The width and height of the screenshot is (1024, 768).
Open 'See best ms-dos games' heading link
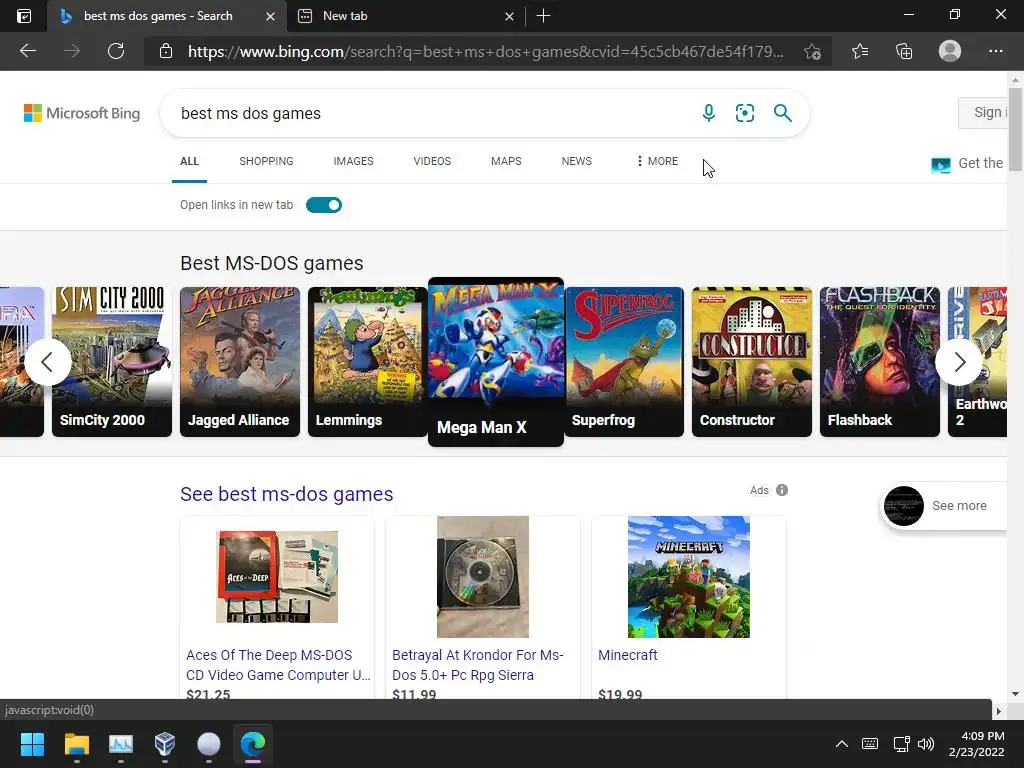point(287,494)
